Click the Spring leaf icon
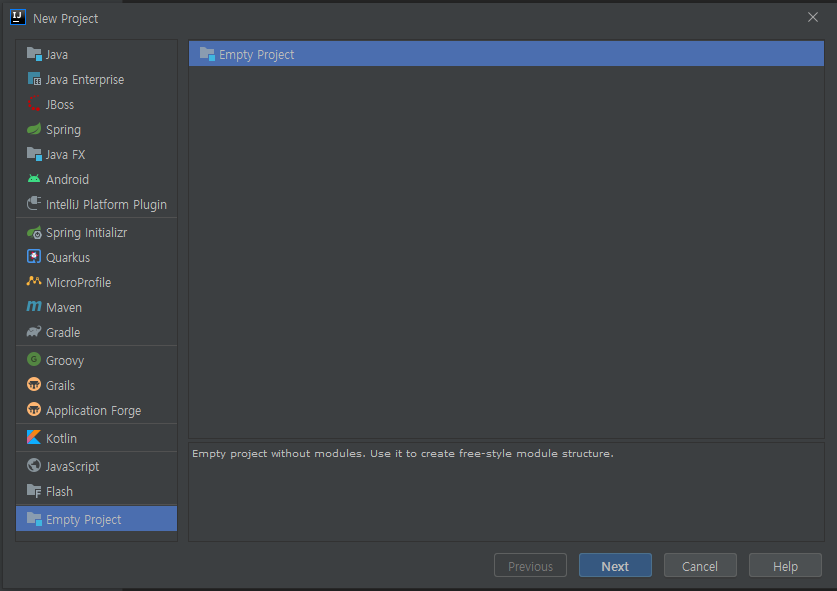Viewport: 837px width, 591px height. [34, 130]
